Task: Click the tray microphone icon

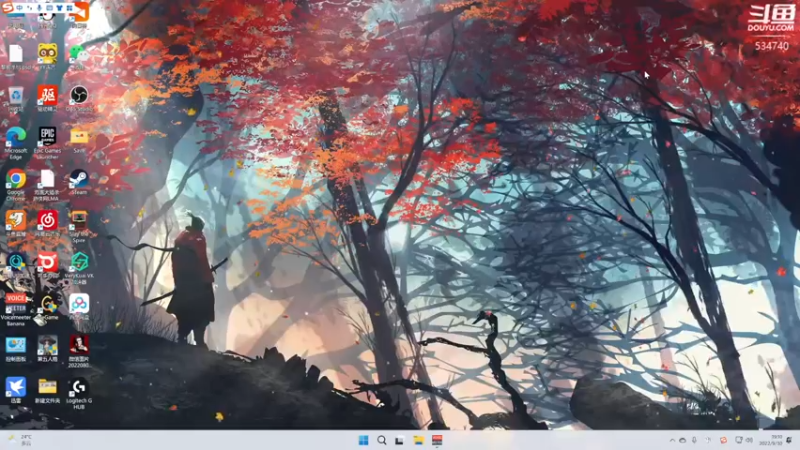Action: click(694, 440)
